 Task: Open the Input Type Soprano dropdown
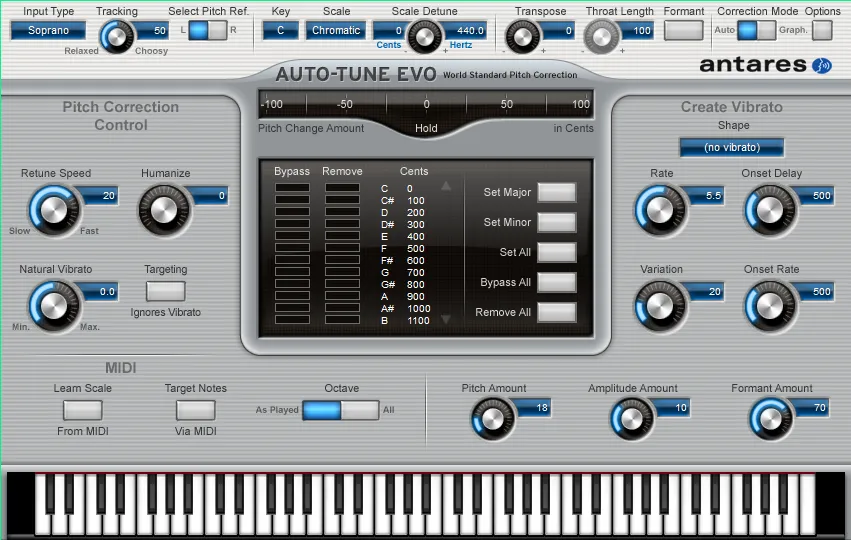coord(48,30)
